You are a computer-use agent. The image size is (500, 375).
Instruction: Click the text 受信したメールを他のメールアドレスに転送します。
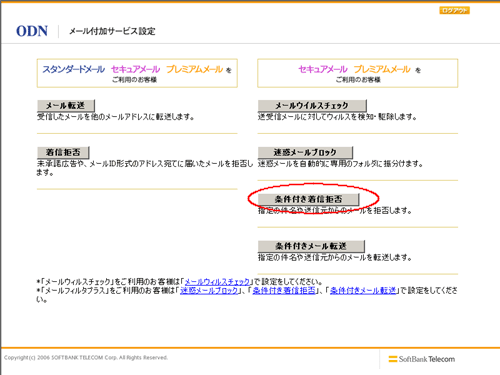[x=115, y=117]
